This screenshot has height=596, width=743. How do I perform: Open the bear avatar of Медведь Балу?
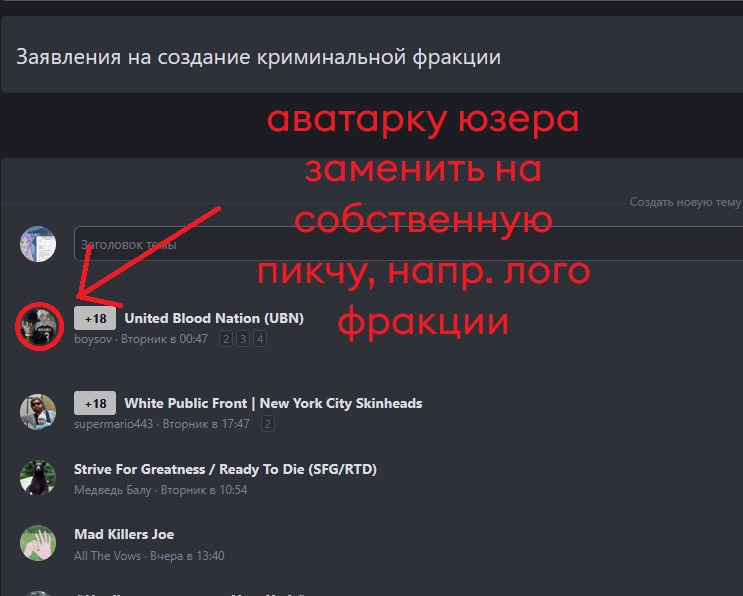pyautogui.click(x=38, y=478)
